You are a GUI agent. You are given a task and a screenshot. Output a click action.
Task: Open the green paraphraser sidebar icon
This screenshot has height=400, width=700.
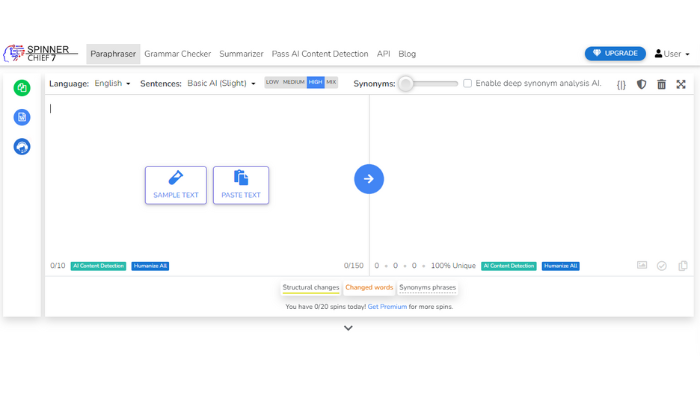pyautogui.click(x=22, y=88)
